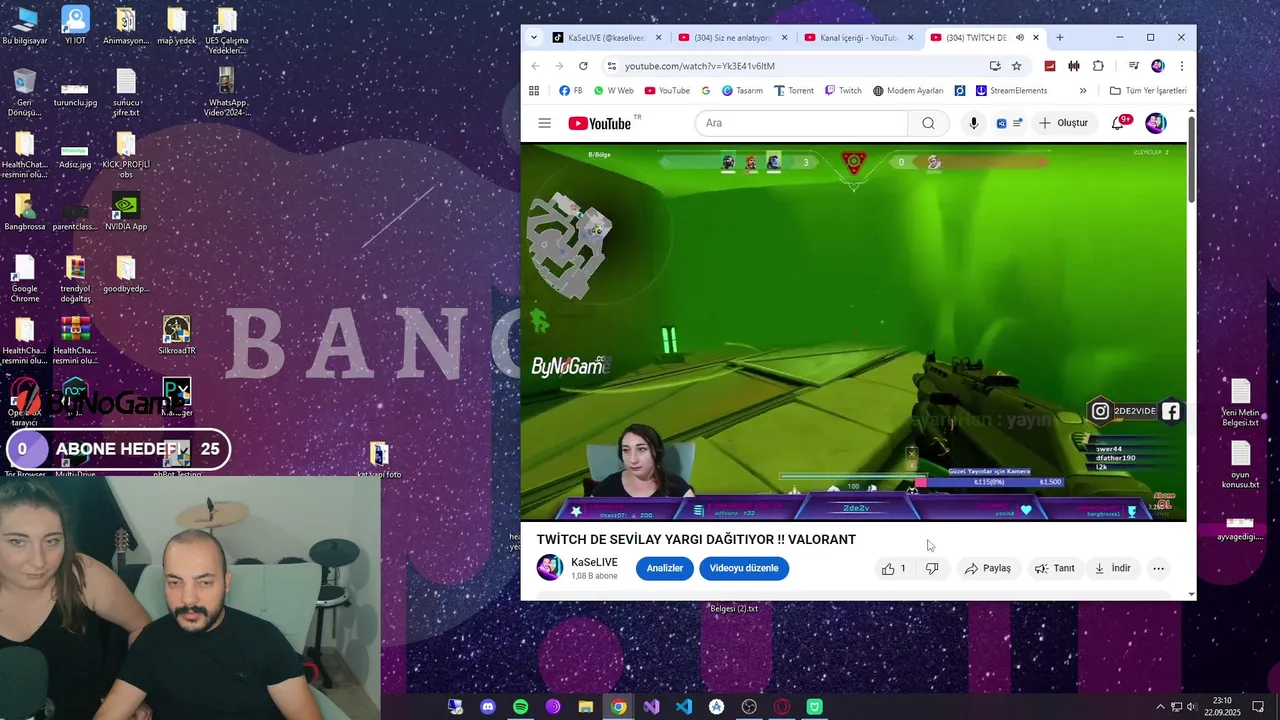This screenshot has height=720, width=1280.
Task: Click the Videoyu düzenle button
Action: click(x=744, y=568)
